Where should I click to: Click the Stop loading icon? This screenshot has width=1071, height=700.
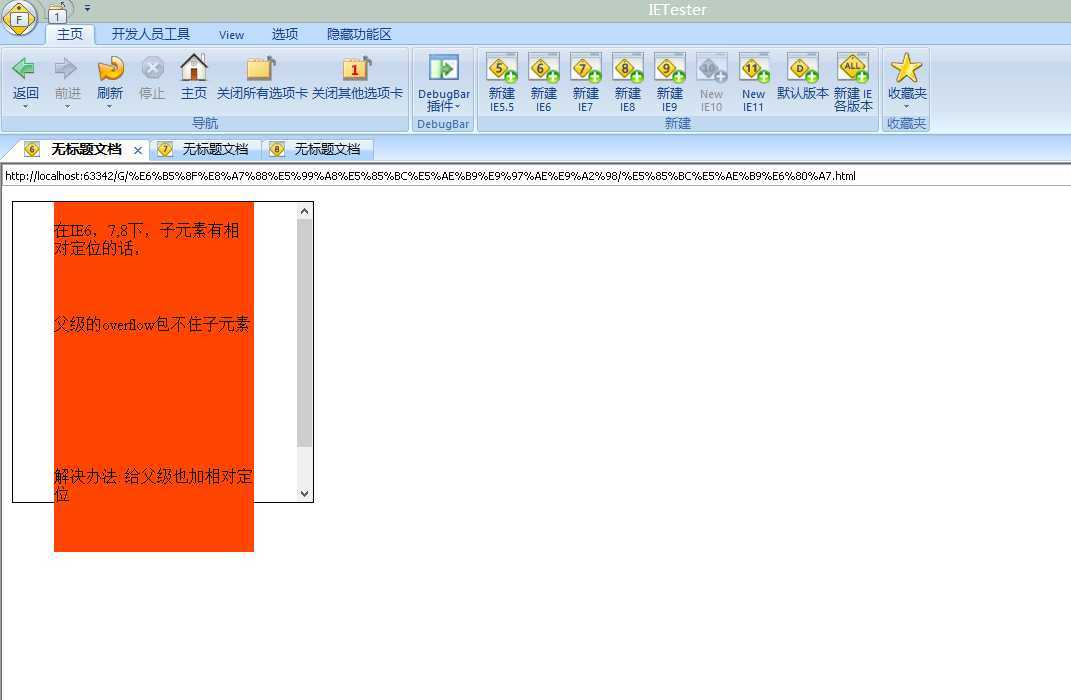tap(152, 68)
